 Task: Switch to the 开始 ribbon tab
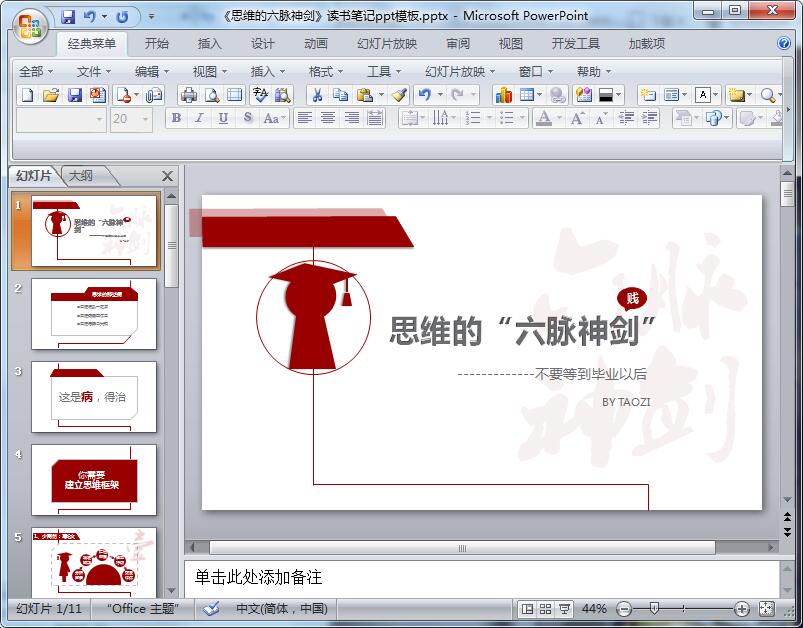pos(156,44)
